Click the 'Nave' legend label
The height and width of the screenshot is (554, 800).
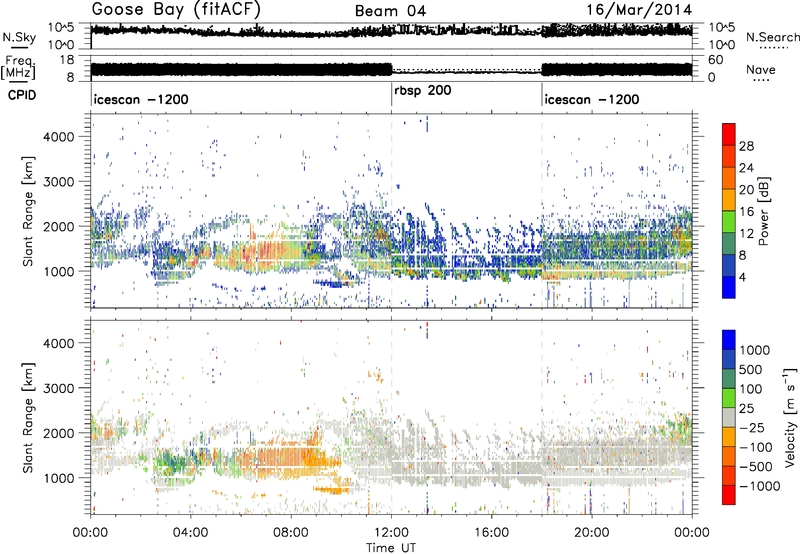761,69
